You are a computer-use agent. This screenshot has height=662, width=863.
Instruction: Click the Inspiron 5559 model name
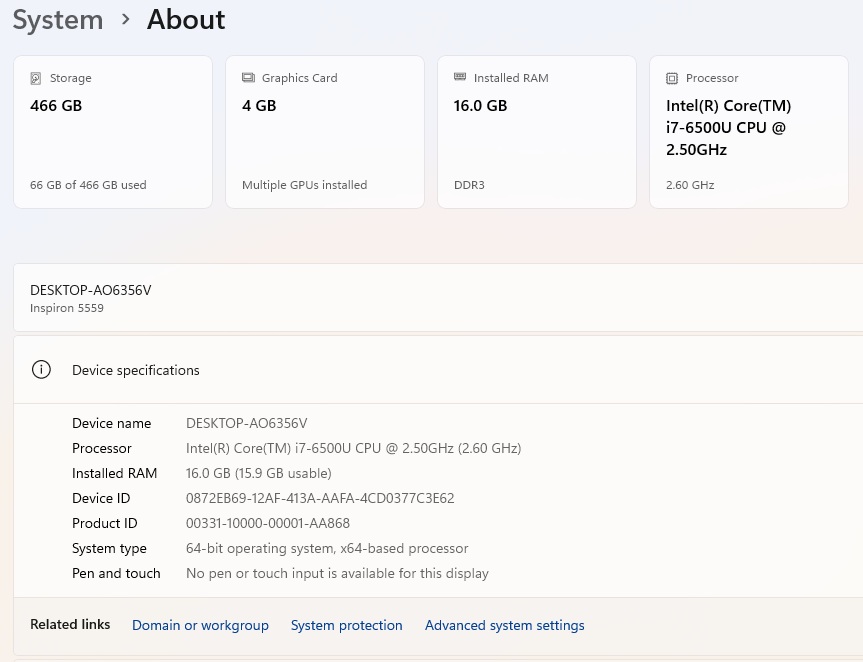[x=67, y=308]
